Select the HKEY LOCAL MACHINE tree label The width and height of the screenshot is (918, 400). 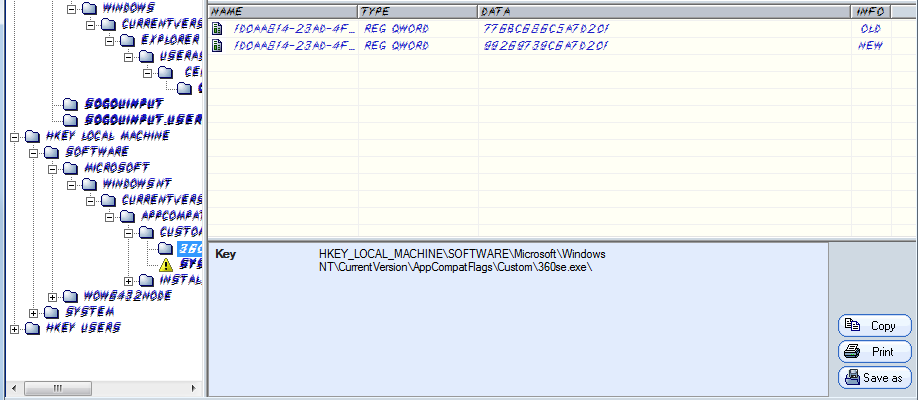108,136
